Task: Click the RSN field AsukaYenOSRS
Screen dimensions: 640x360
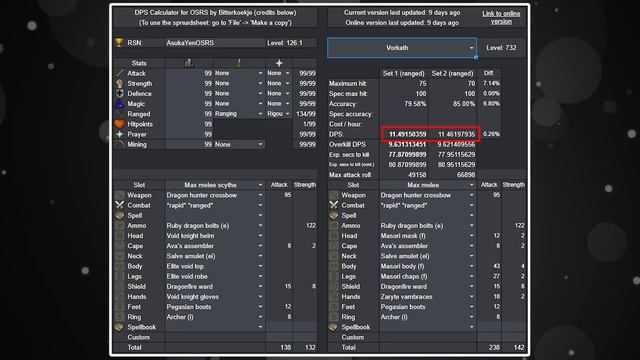Action: (x=215, y=42)
